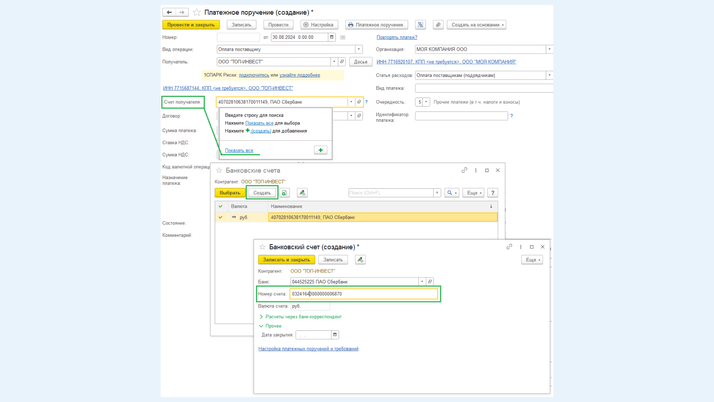
Task: Open calendar for Дата закрытия field
Action: [x=335, y=335]
